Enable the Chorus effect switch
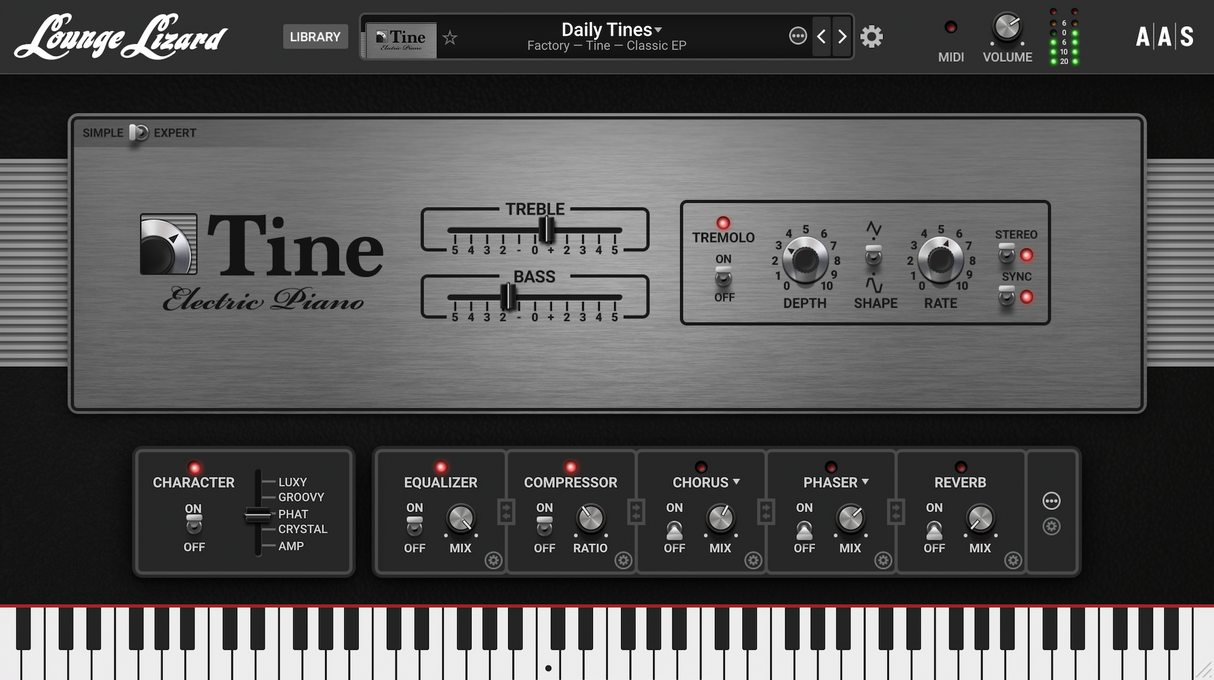 [674, 530]
